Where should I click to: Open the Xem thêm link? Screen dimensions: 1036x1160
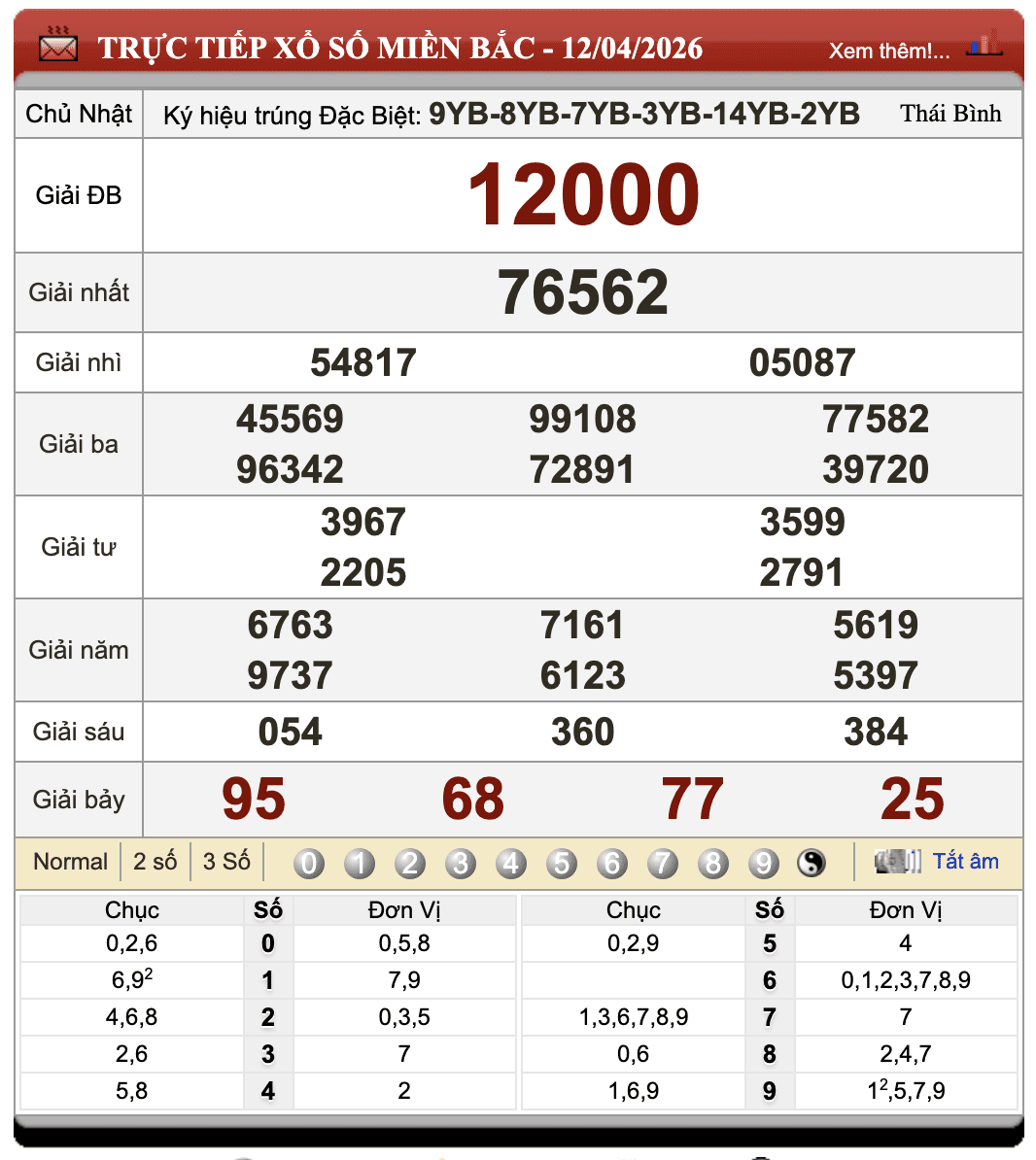[x=888, y=51]
